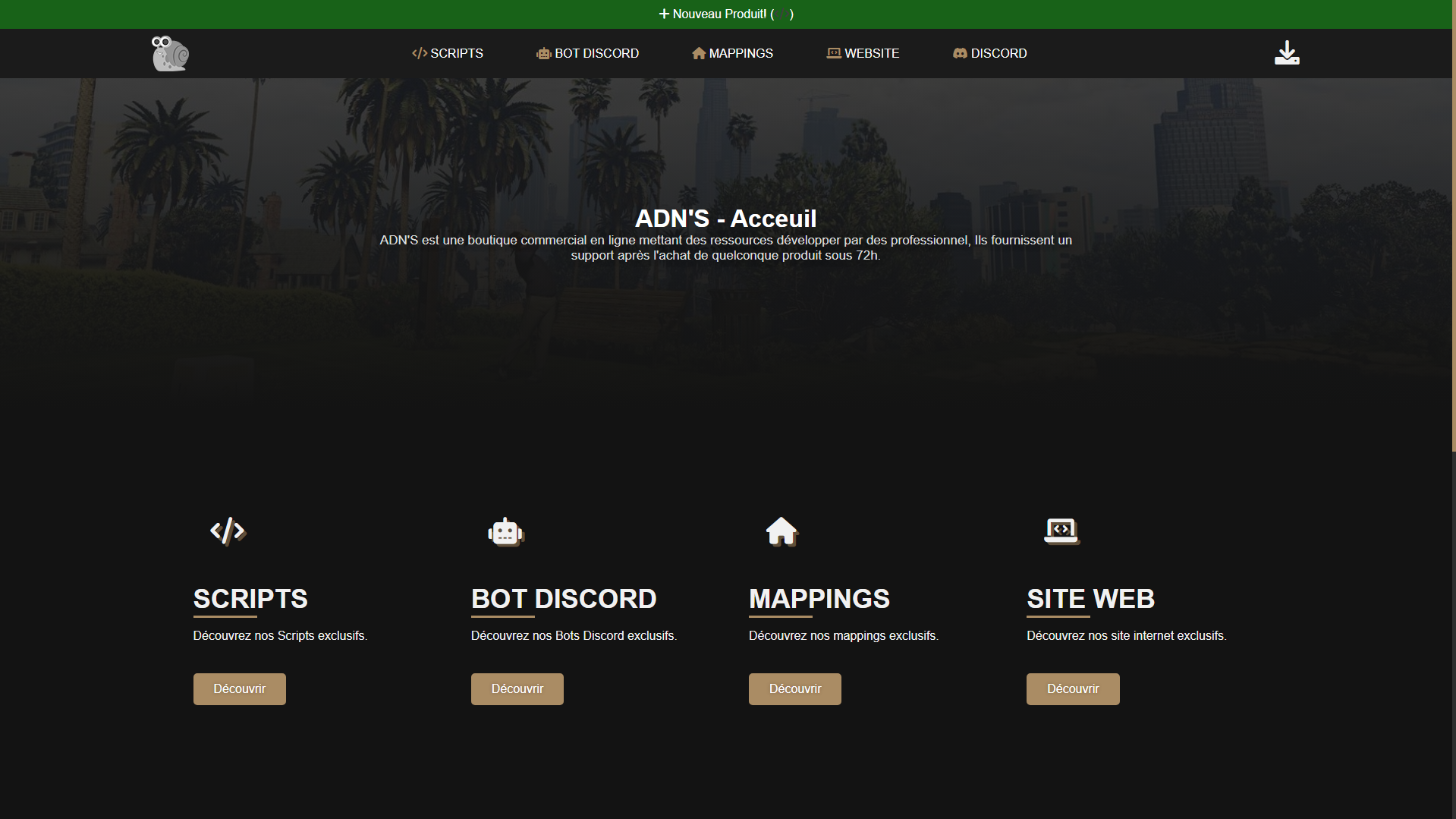Click the laptop icon above SITE WEB heading
1456x819 pixels.
pyautogui.click(x=1061, y=531)
